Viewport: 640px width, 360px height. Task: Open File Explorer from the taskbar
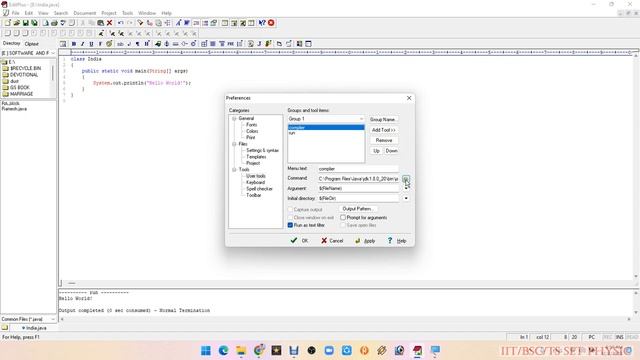[x=241, y=350]
